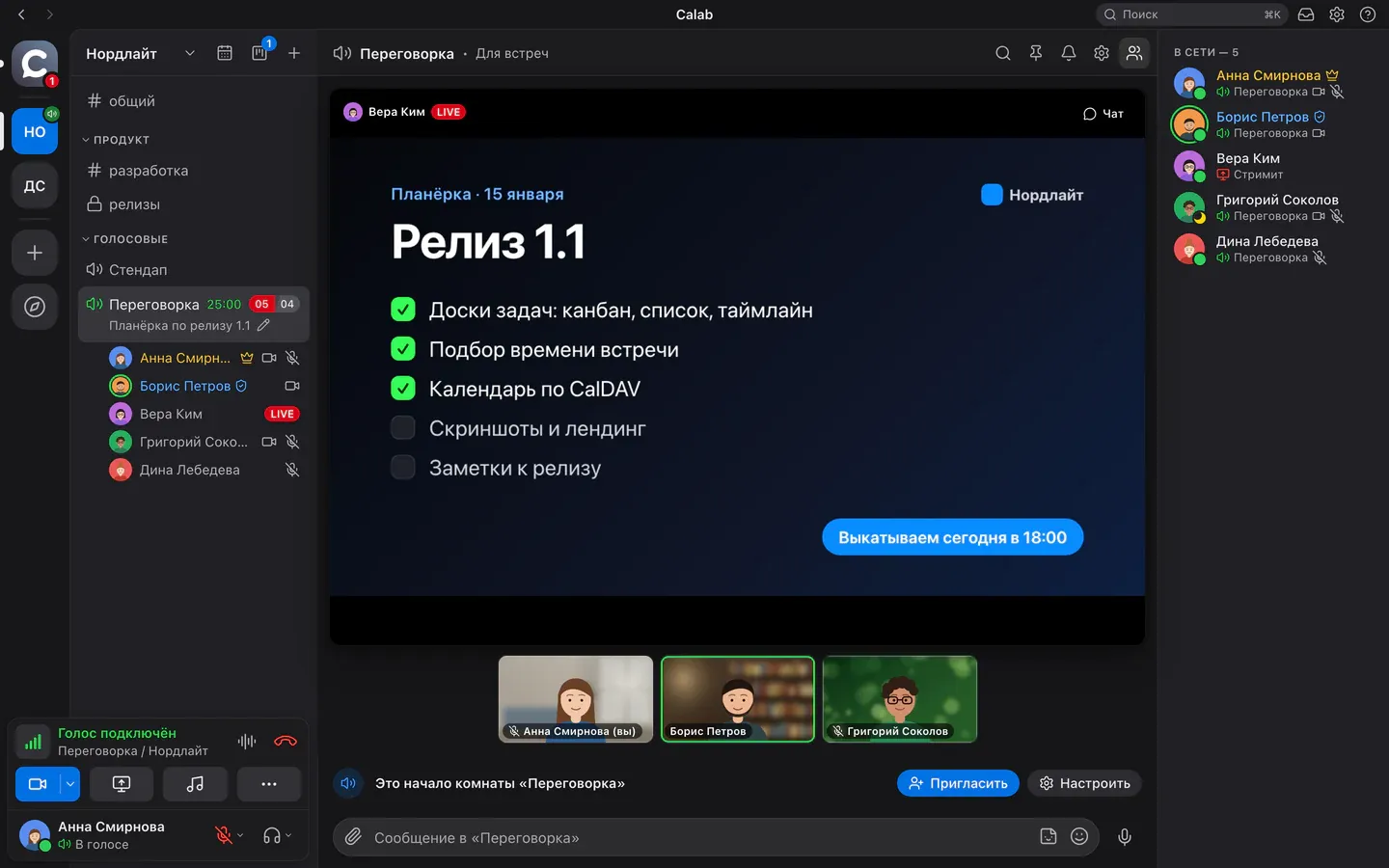The width and height of the screenshot is (1389, 868).
Task: Open the inbox icon in title bar
Action: (x=1306, y=14)
